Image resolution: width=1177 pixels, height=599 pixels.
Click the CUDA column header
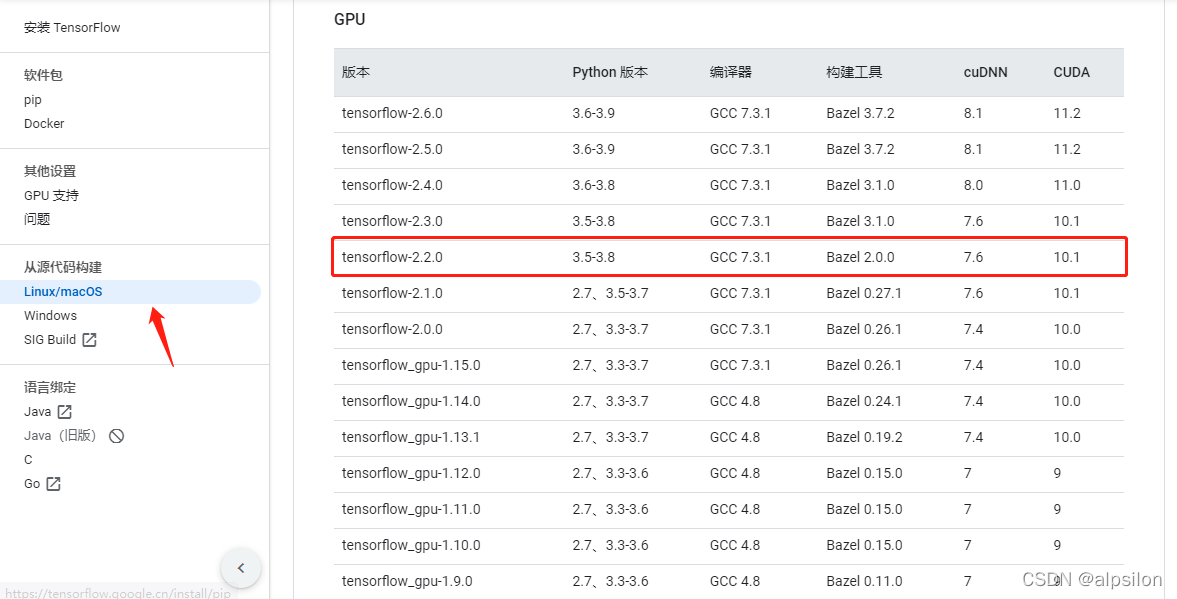tap(1072, 72)
